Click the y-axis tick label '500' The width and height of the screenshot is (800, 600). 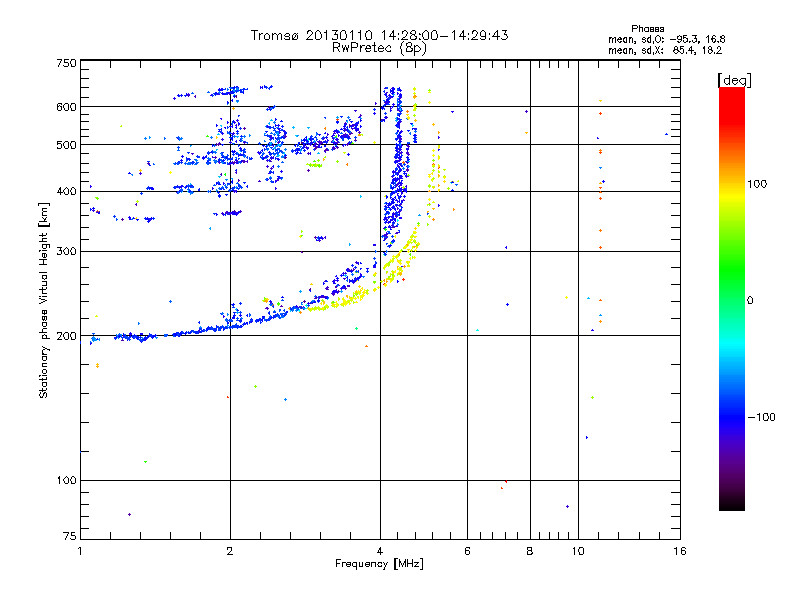coord(66,145)
